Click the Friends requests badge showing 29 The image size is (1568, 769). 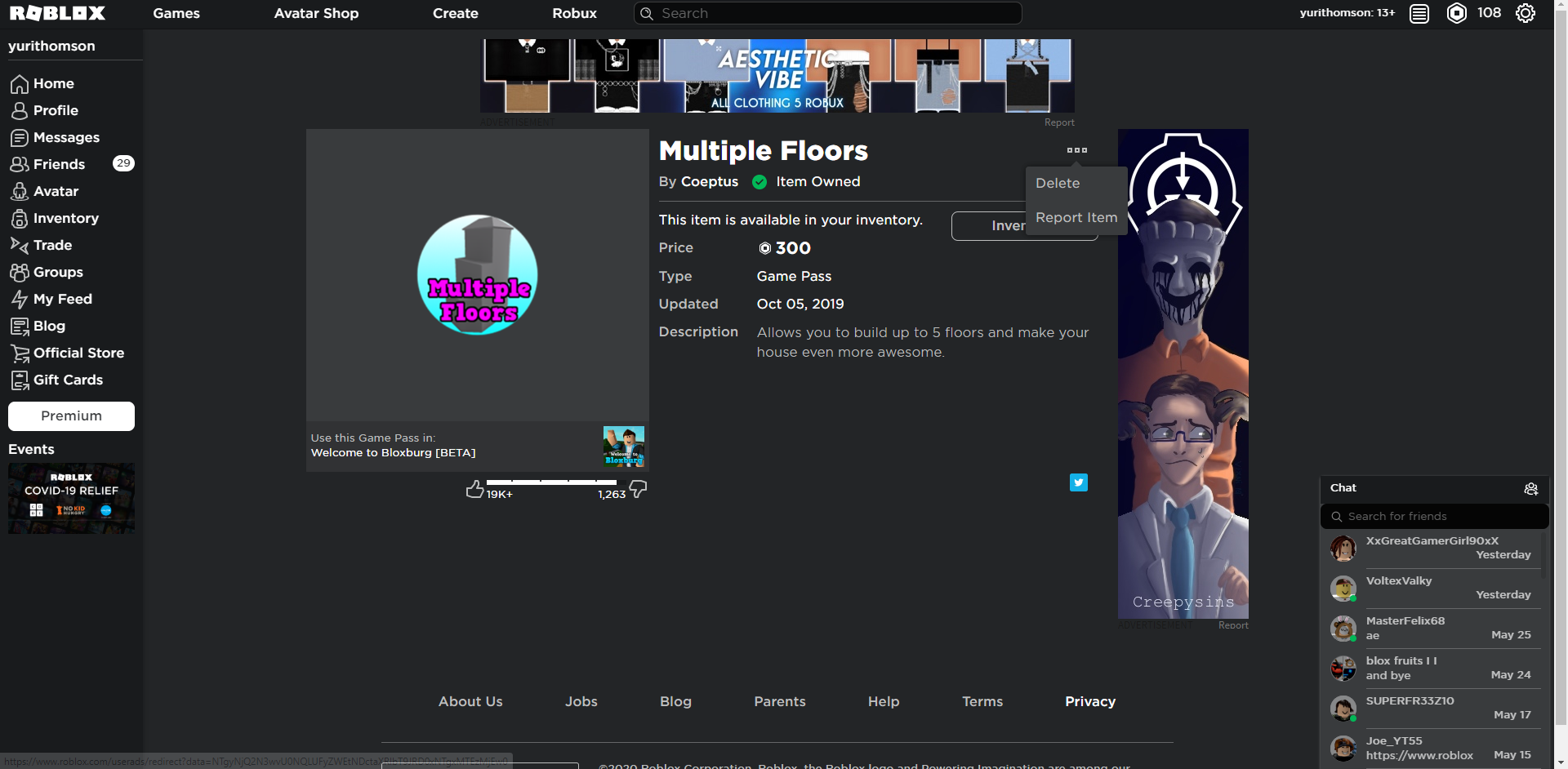pos(123,163)
